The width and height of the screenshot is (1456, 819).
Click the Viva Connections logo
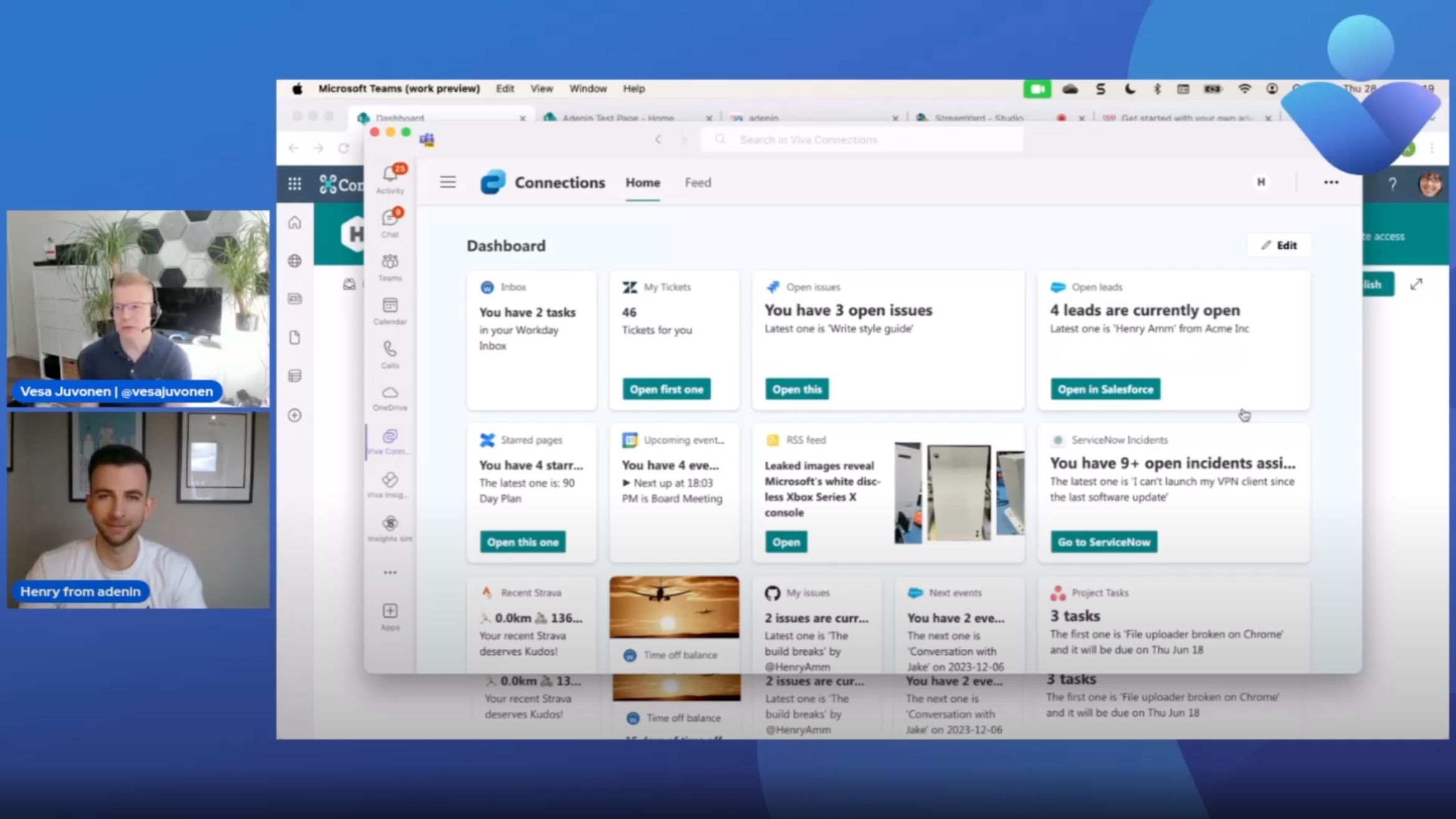pos(492,182)
